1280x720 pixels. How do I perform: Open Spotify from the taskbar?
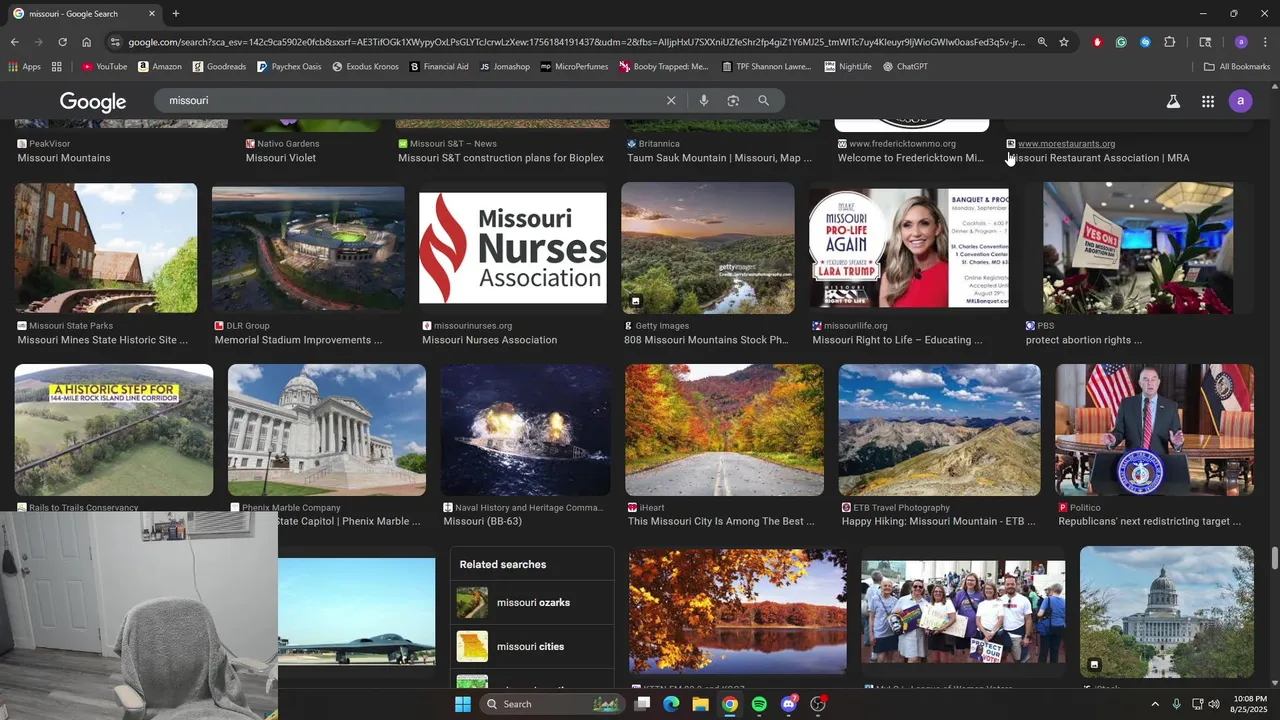tap(759, 704)
